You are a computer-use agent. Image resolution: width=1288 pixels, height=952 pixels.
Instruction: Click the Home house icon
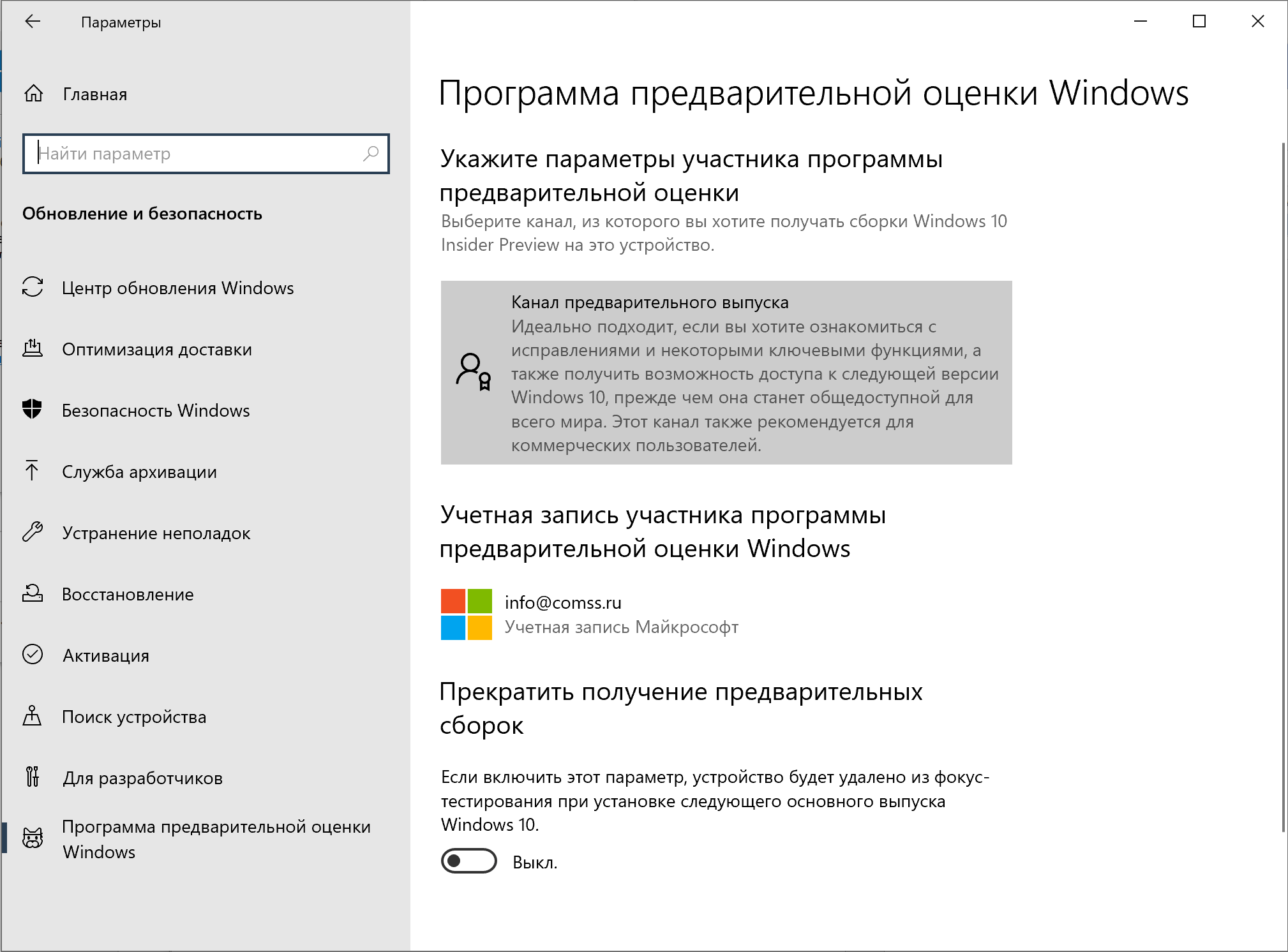click(33, 94)
